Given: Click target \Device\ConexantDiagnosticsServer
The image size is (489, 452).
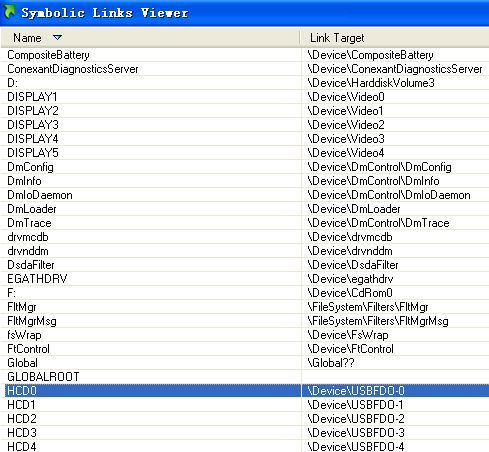Looking at the screenshot, I should click(395, 69).
